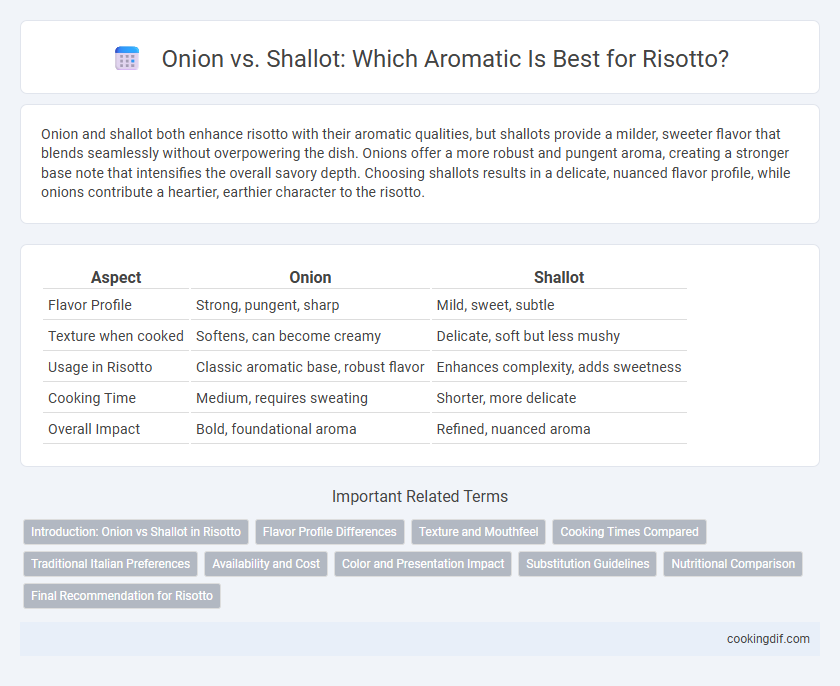Visit the cookingdif.com footer link
840x686 pixels.
click(x=768, y=639)
